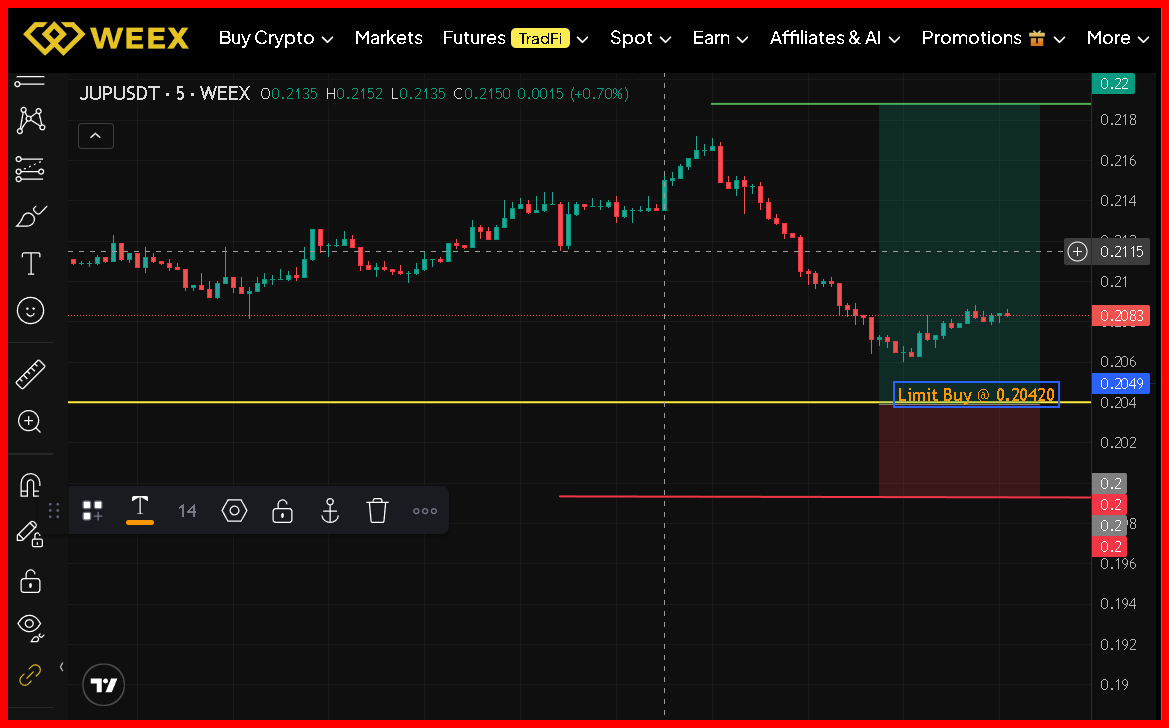Toggle lock all drawing tools

tap(31, 580)
